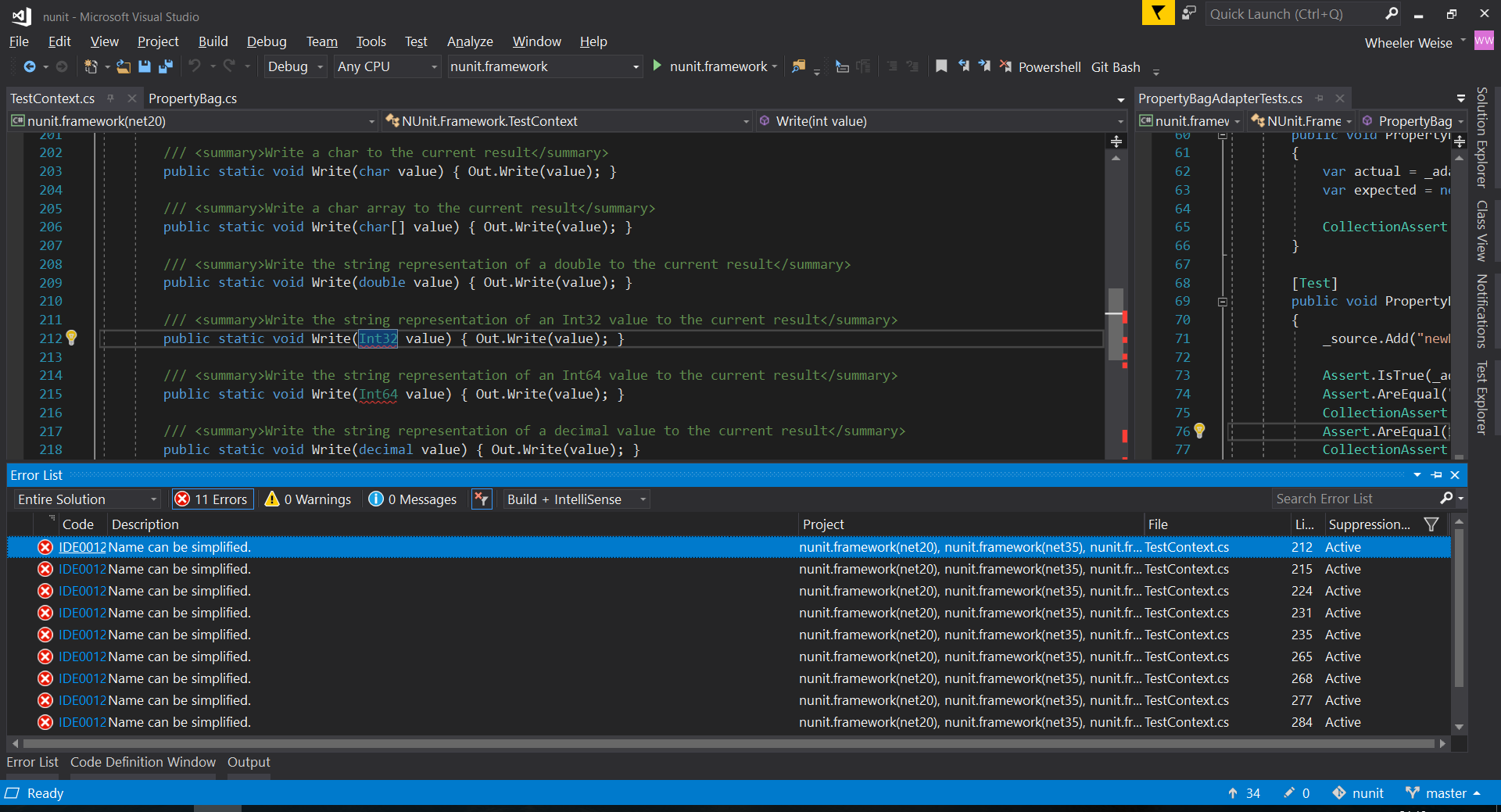The width and height of the screenshot is (1501, 812).
Task: Close the TestContext.cs tab
Action: 131,98
